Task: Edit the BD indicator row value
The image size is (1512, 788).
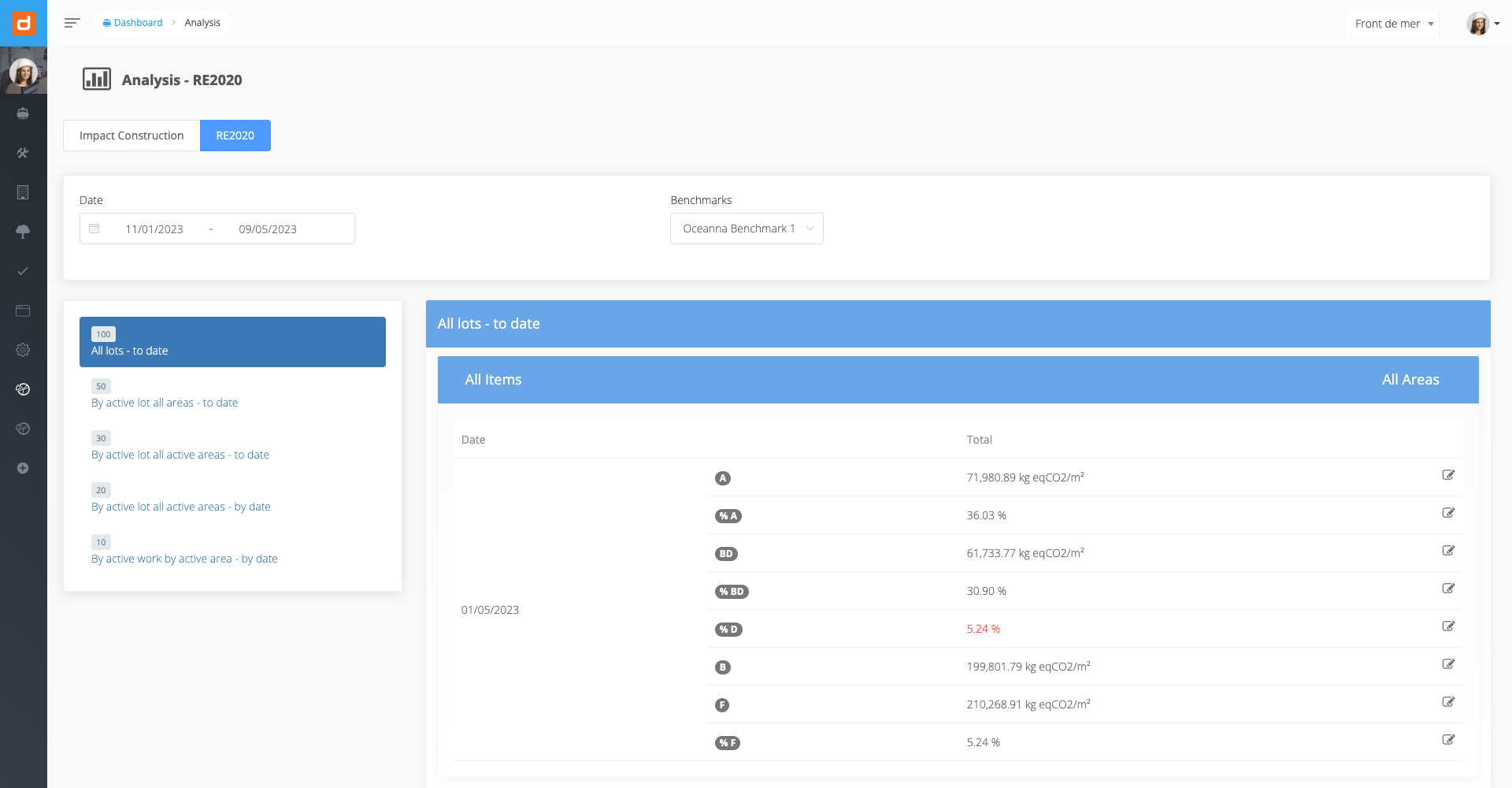Action: pos(1448,551)
